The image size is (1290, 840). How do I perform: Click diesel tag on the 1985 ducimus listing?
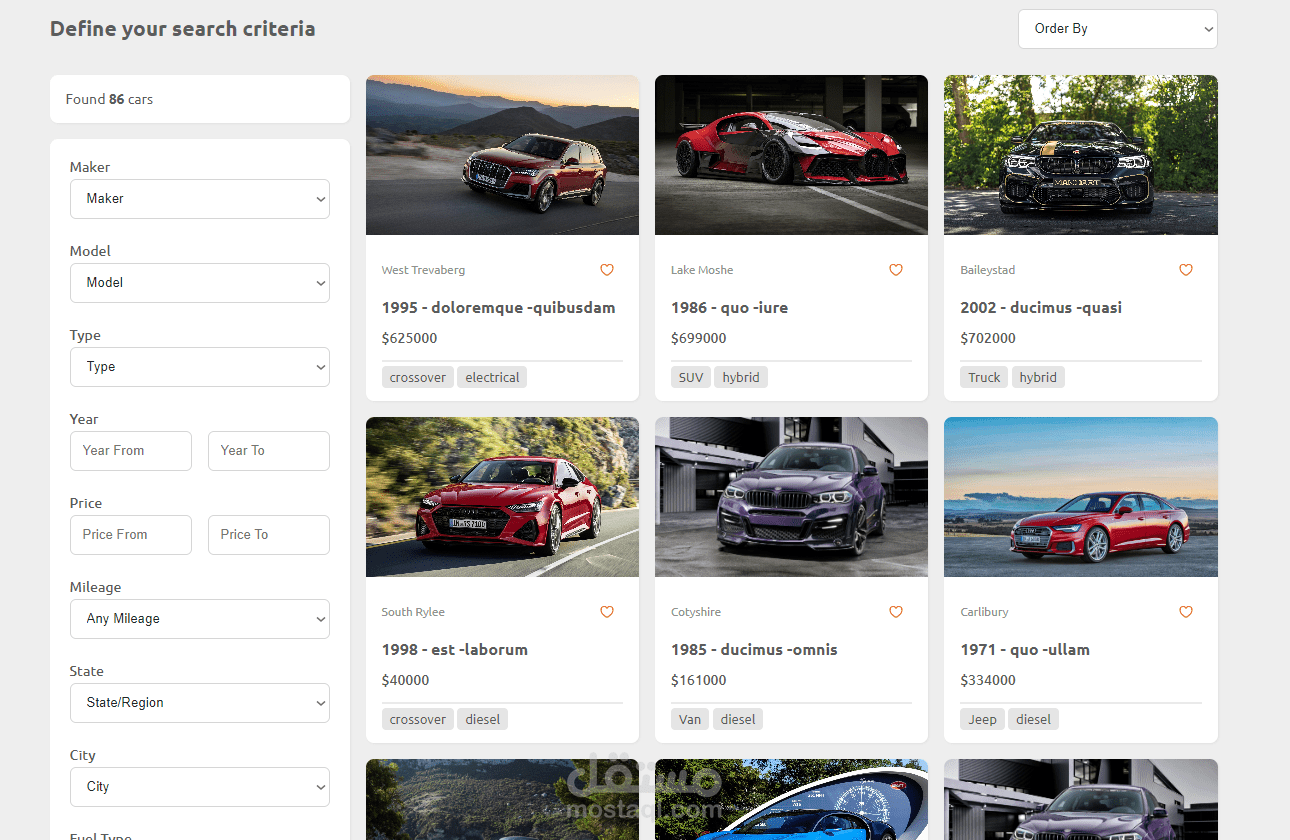pyautogui.click(x=738, y=719)
